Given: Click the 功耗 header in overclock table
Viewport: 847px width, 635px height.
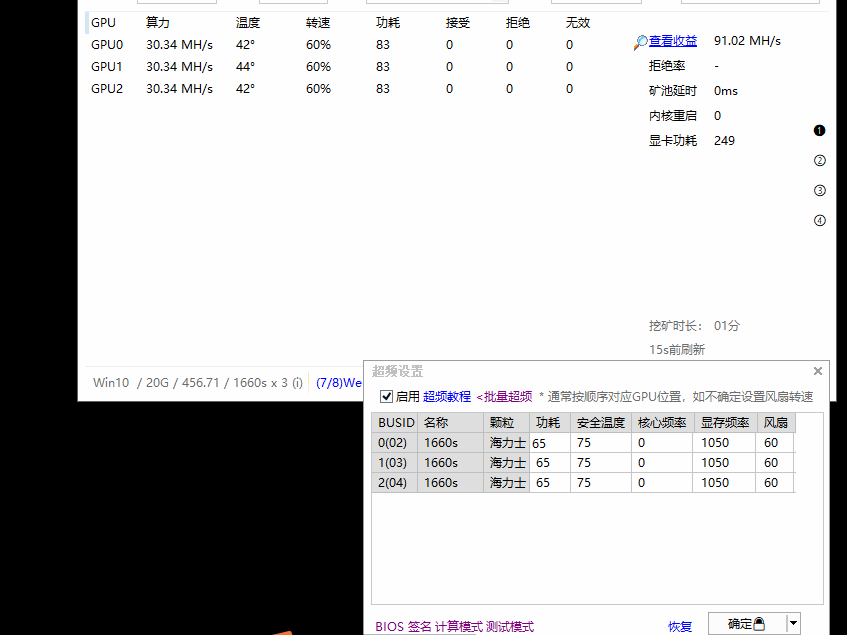Looking at the screenshot, I should (549, 423).
